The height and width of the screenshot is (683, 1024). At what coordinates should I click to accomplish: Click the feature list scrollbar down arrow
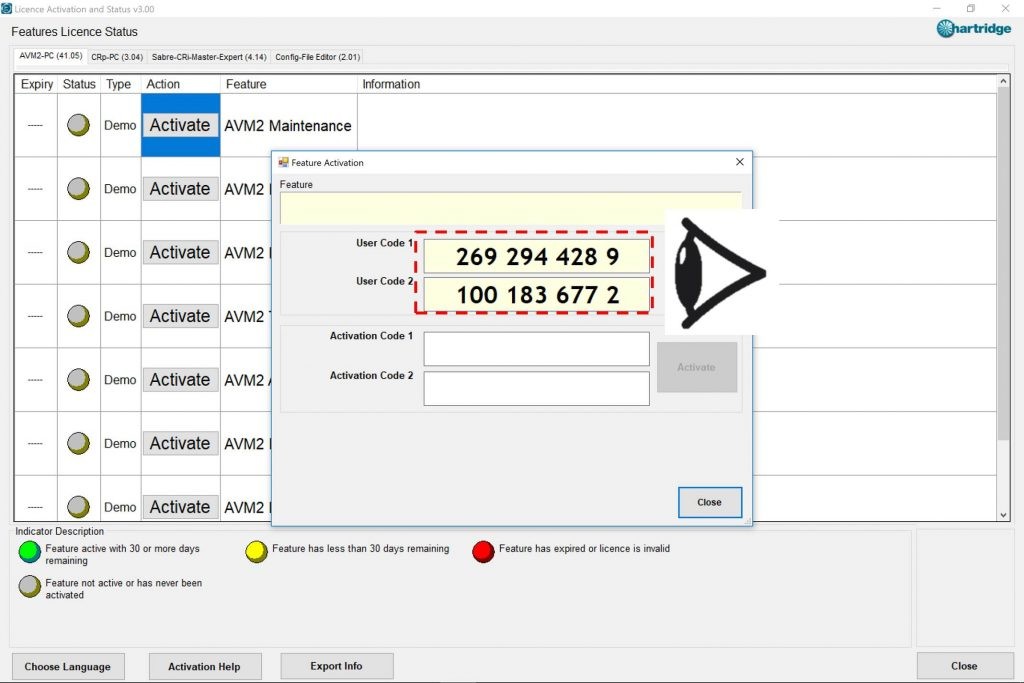tap(1004, 515)
